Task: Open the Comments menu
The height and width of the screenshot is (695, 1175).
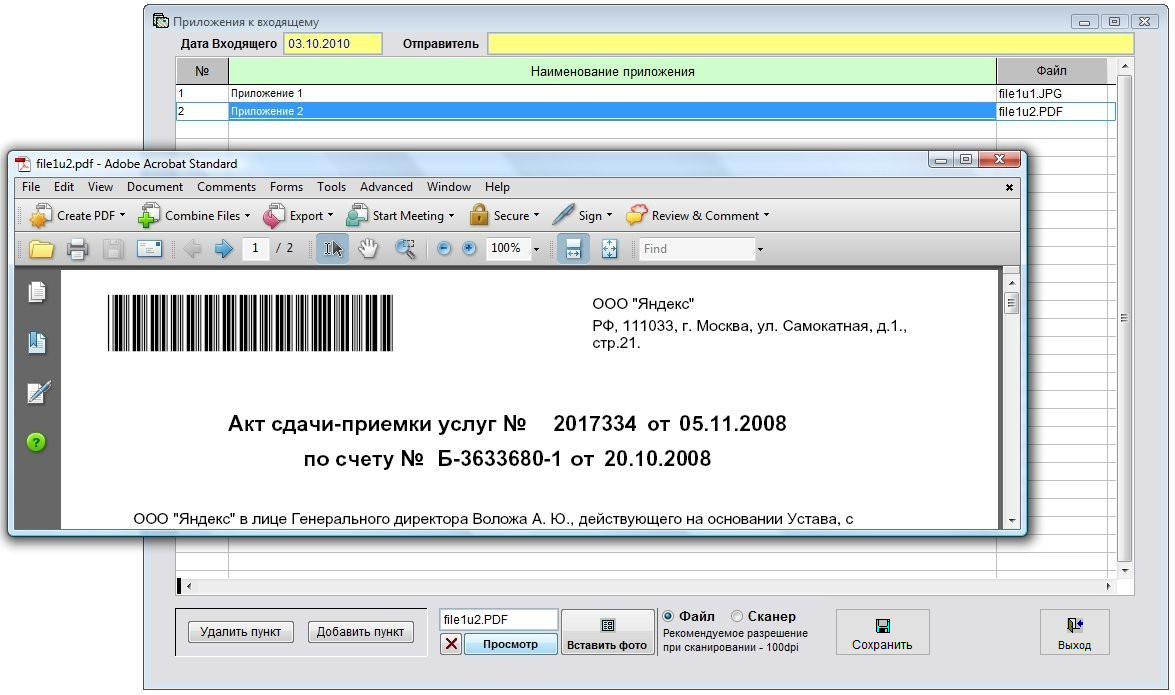Action: [226, 187]
